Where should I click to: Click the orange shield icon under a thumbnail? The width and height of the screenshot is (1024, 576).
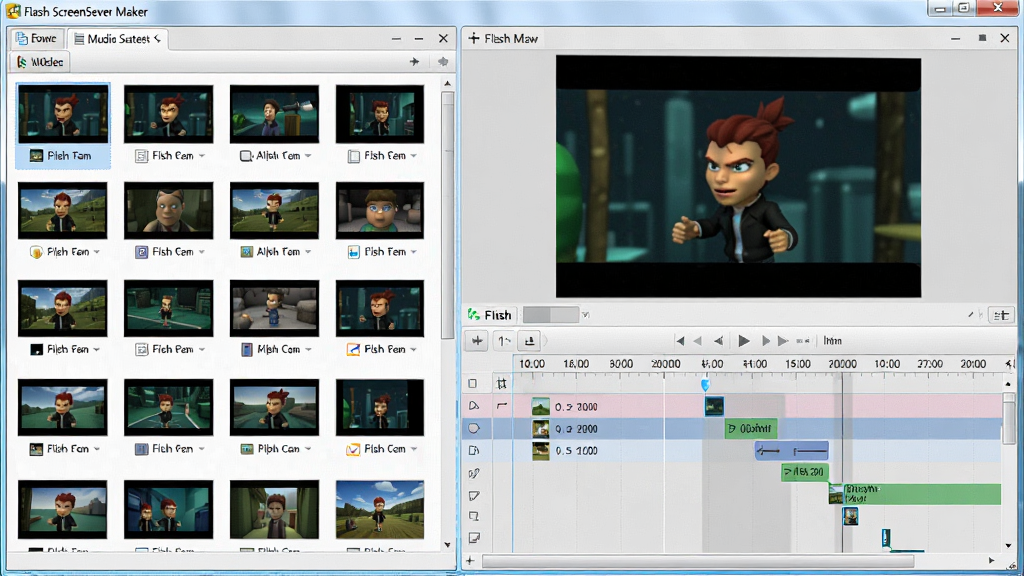pyautogui.click(x=37, y=252)
